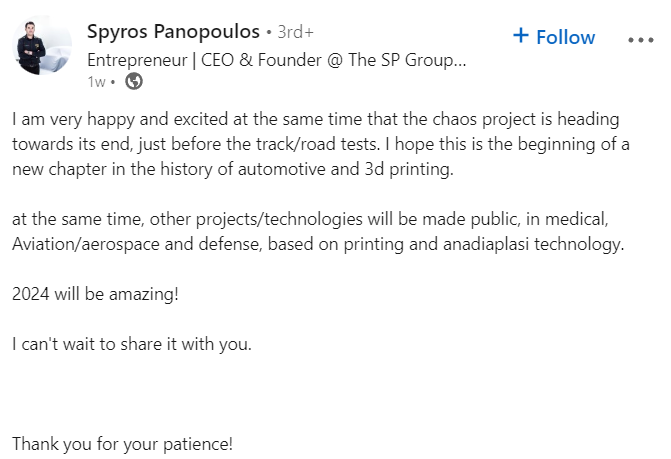Click the Spyros Panopoulos name link

[173, 32]
